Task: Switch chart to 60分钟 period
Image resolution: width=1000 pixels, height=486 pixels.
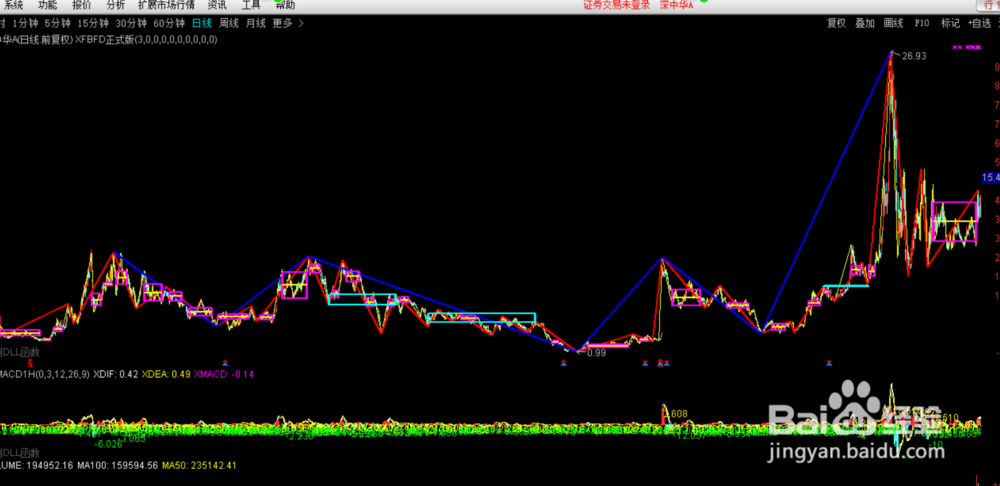Action: 169,24
